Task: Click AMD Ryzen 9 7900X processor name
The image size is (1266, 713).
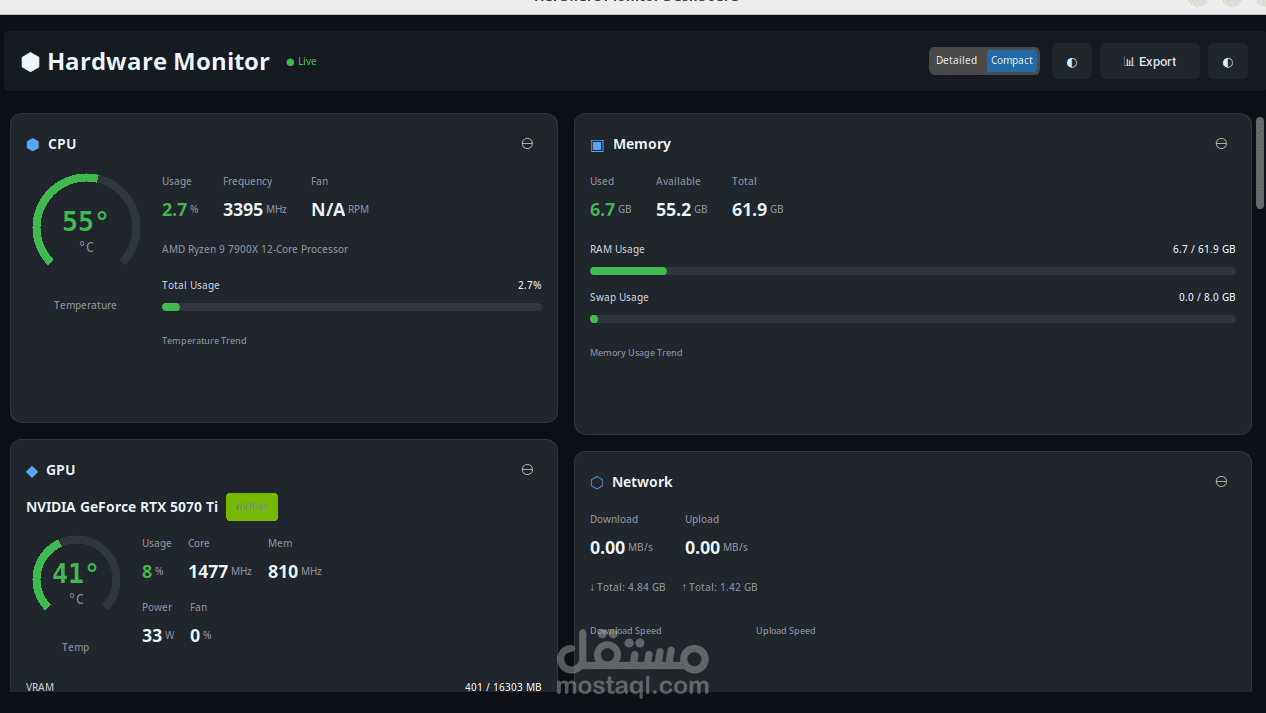Action: [x=255, y=249]
